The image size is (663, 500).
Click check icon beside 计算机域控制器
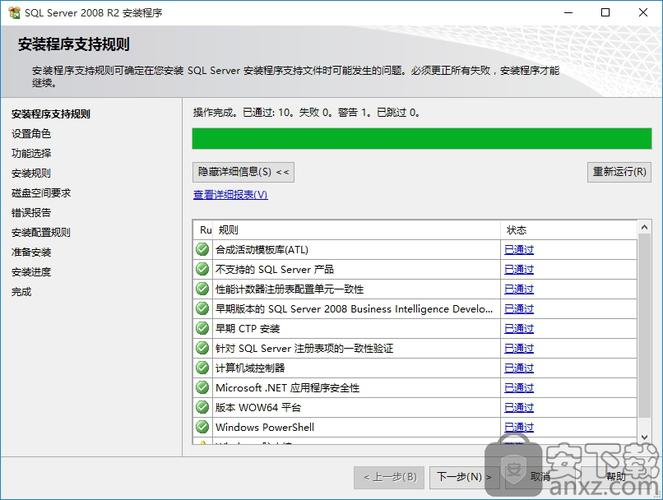203,368
